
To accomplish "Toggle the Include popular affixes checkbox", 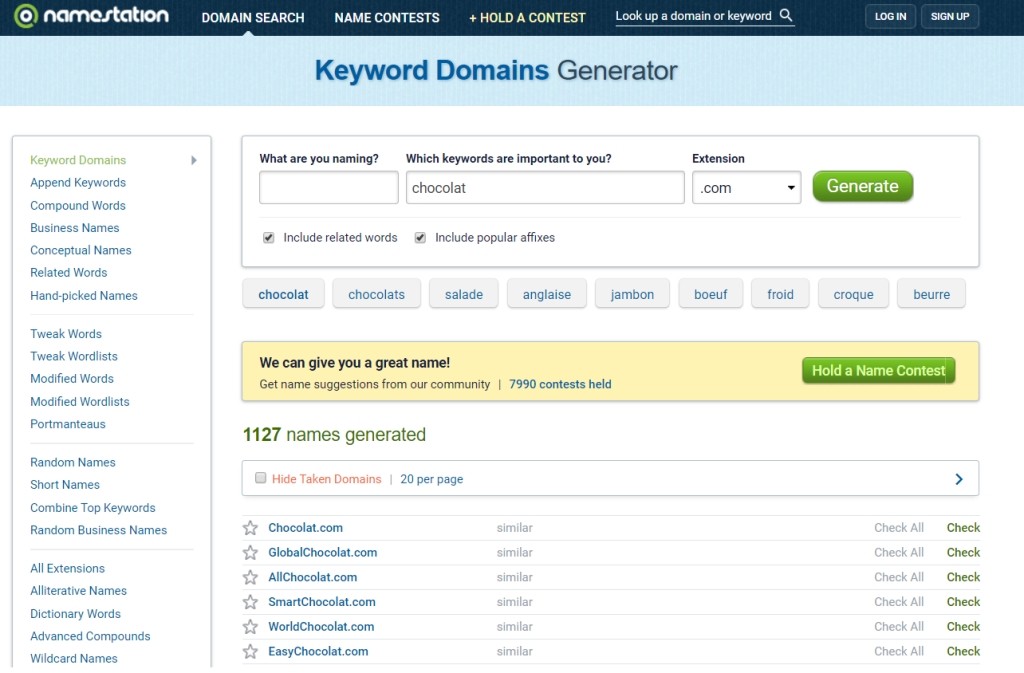I will [420, 238].
